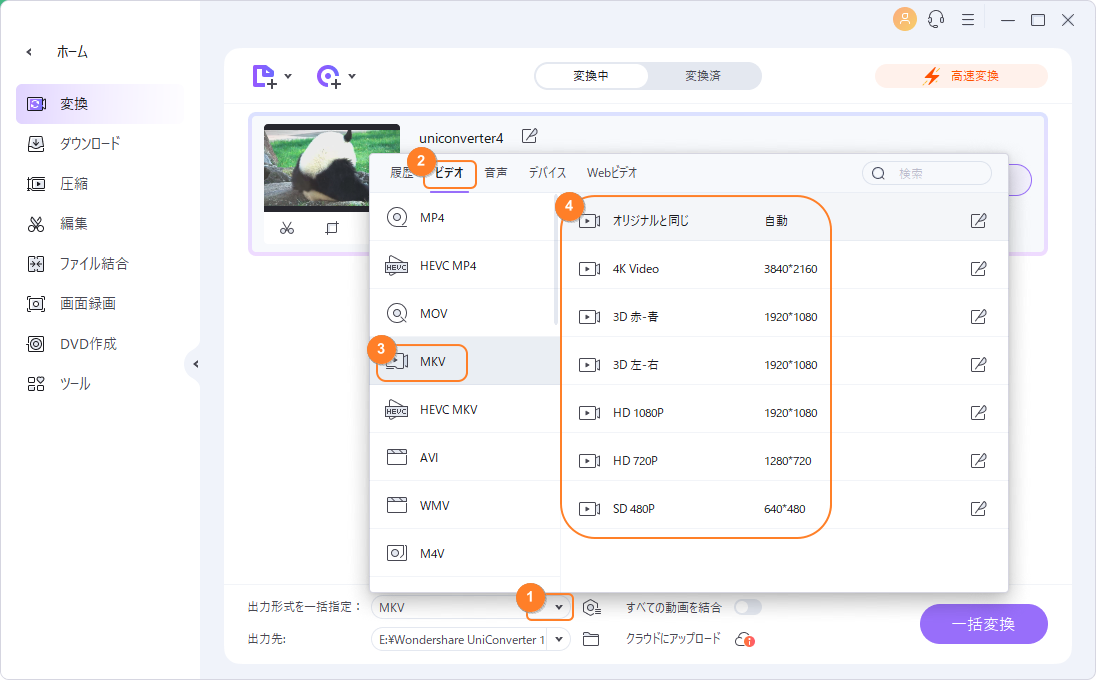Click the crop icon under video thumbnail
The height and width of the screenshot is (680, 1096).
point(332,229)
